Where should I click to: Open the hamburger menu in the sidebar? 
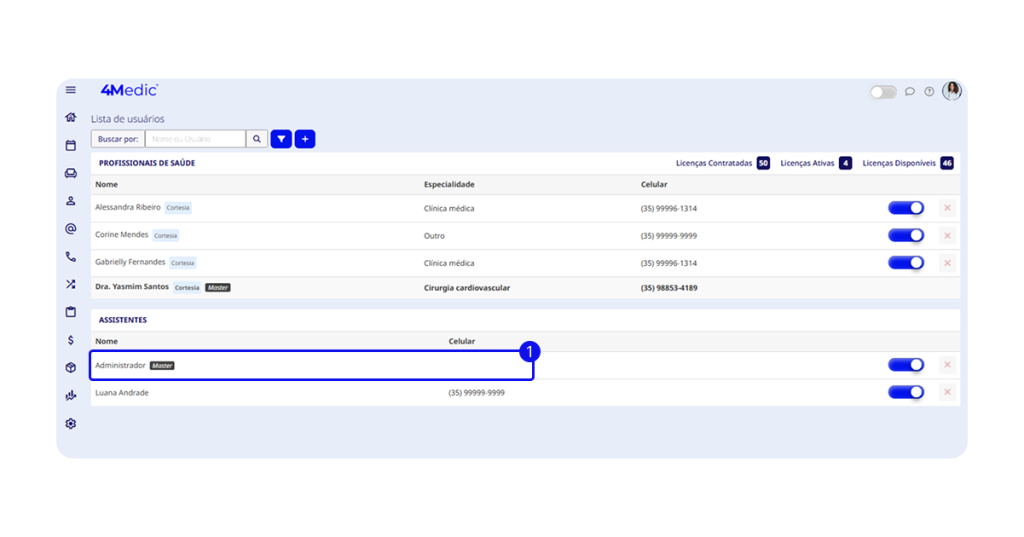71,90
